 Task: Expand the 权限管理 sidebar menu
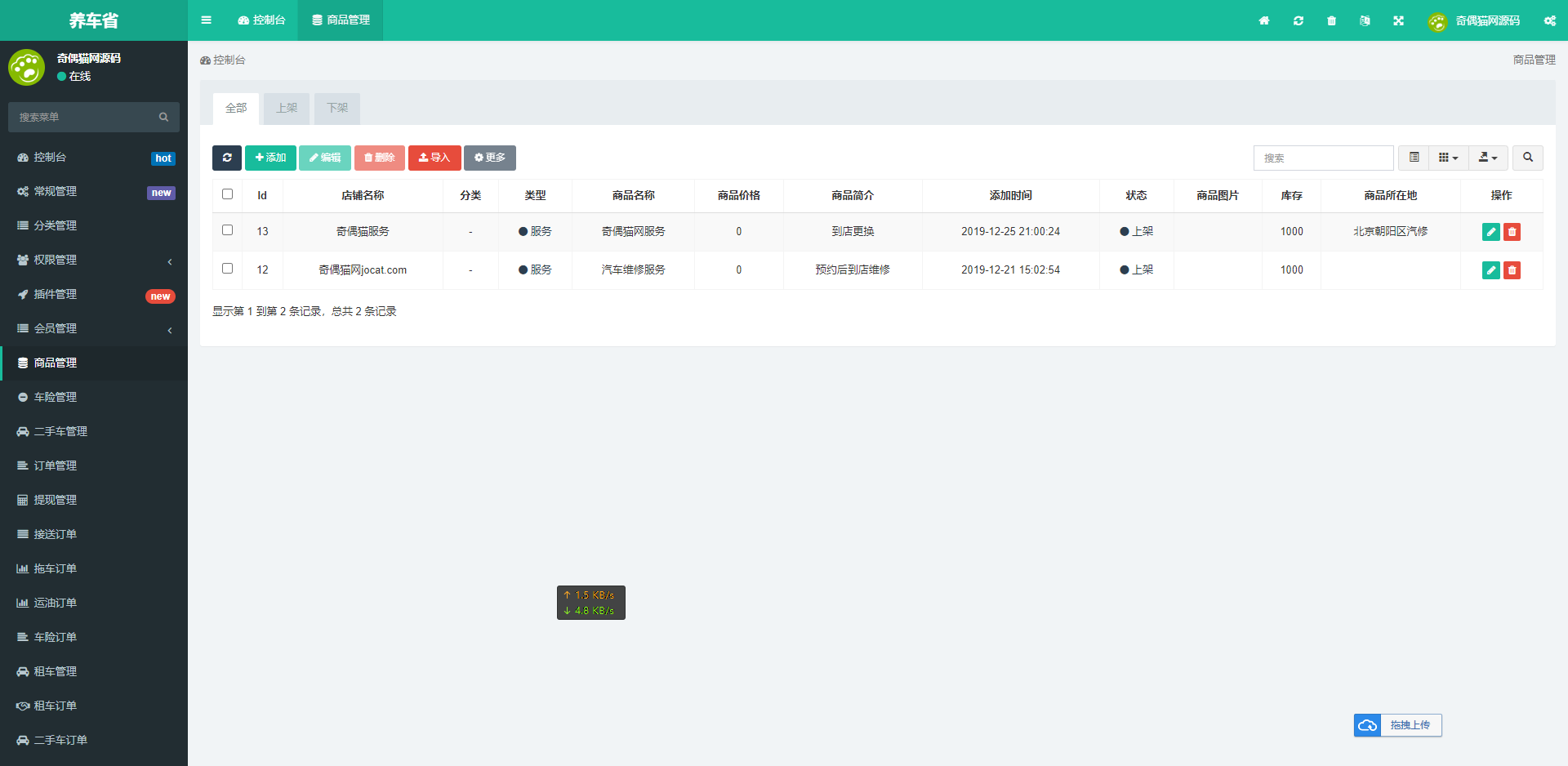point(94,260)
